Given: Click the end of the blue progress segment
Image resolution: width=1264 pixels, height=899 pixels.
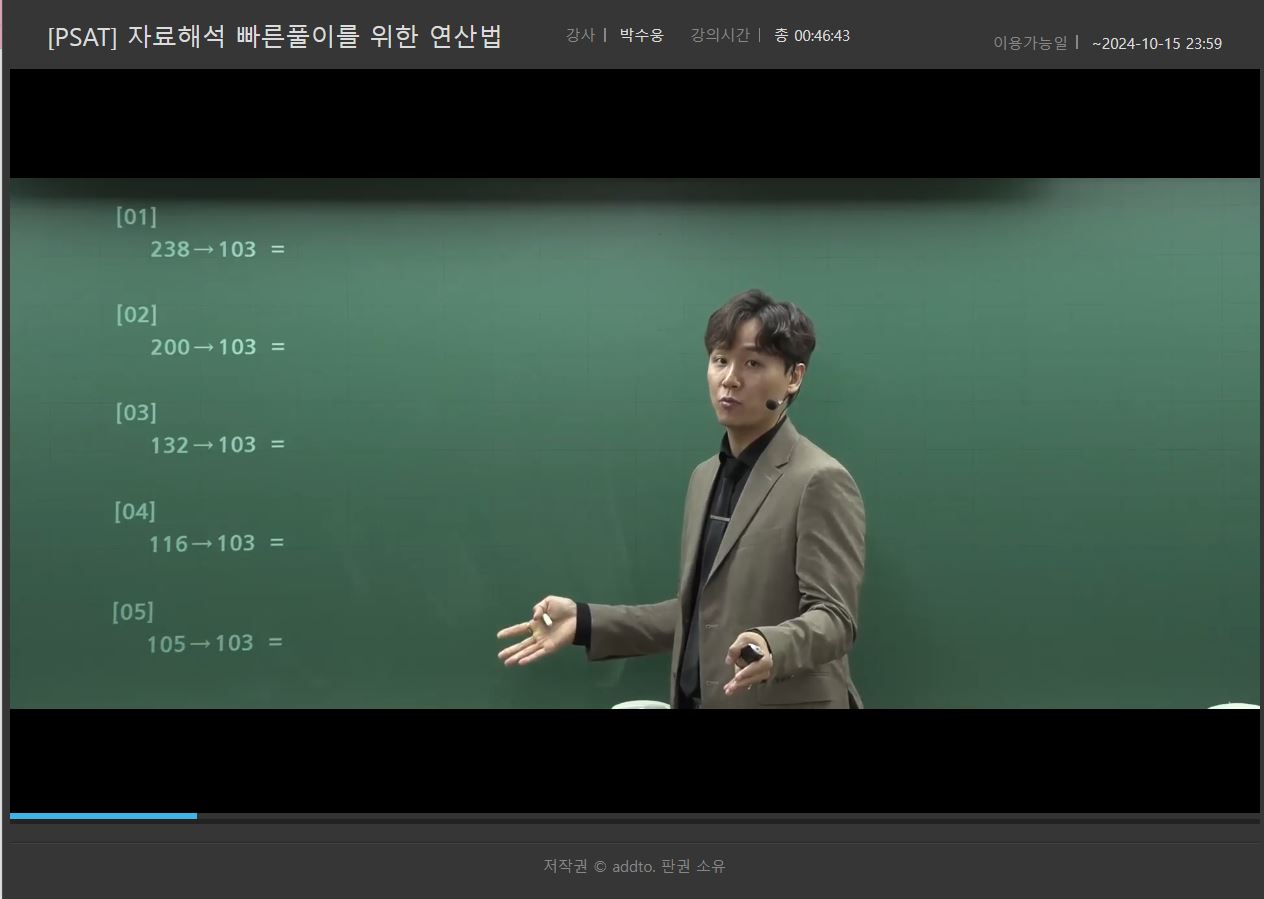Looking at the screenshot, I should click(195, 816).
